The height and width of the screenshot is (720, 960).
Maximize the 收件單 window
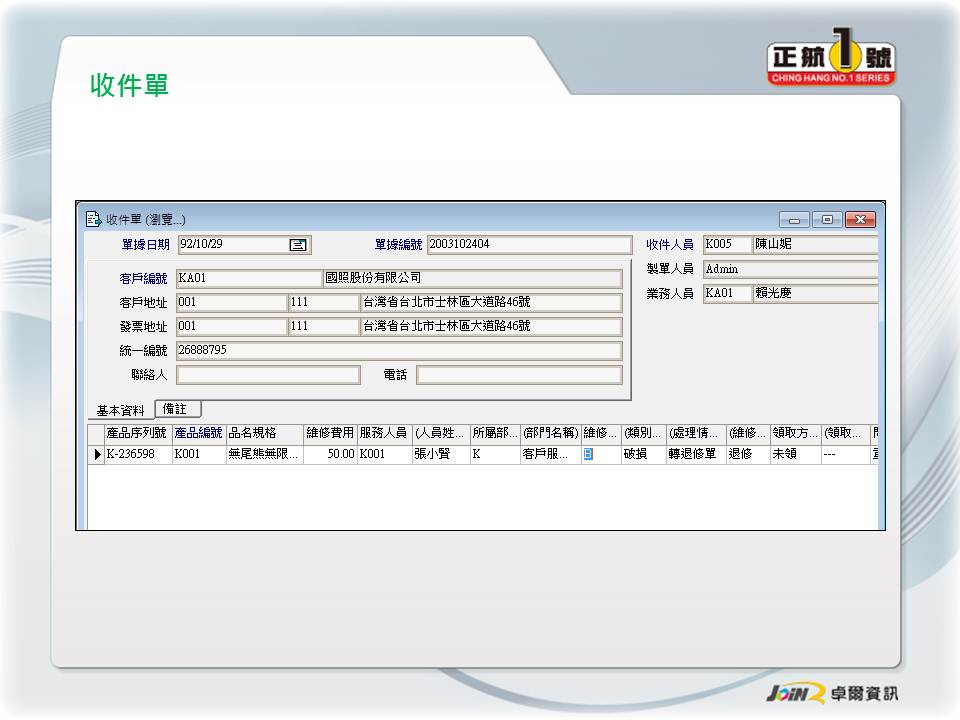(827, 220)
